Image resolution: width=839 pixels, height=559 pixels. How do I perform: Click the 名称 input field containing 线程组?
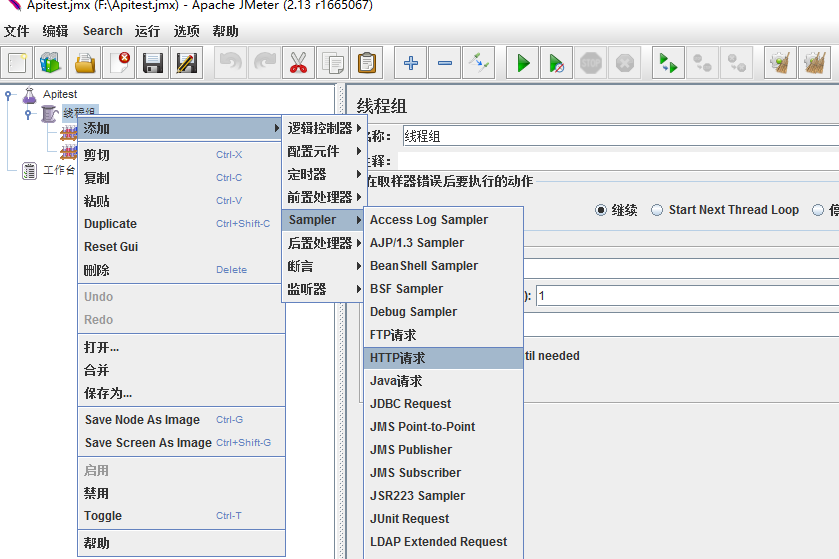pyautogui.click(x=620, y=136)
